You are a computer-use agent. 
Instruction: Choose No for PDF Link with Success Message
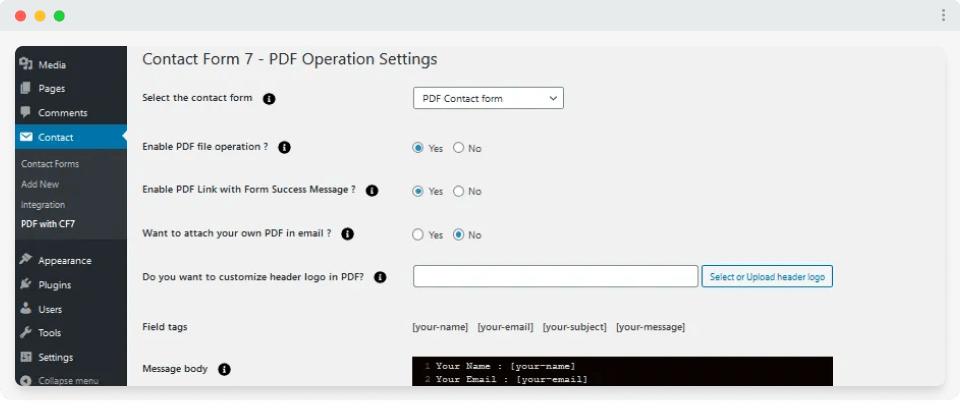(459, 191)
